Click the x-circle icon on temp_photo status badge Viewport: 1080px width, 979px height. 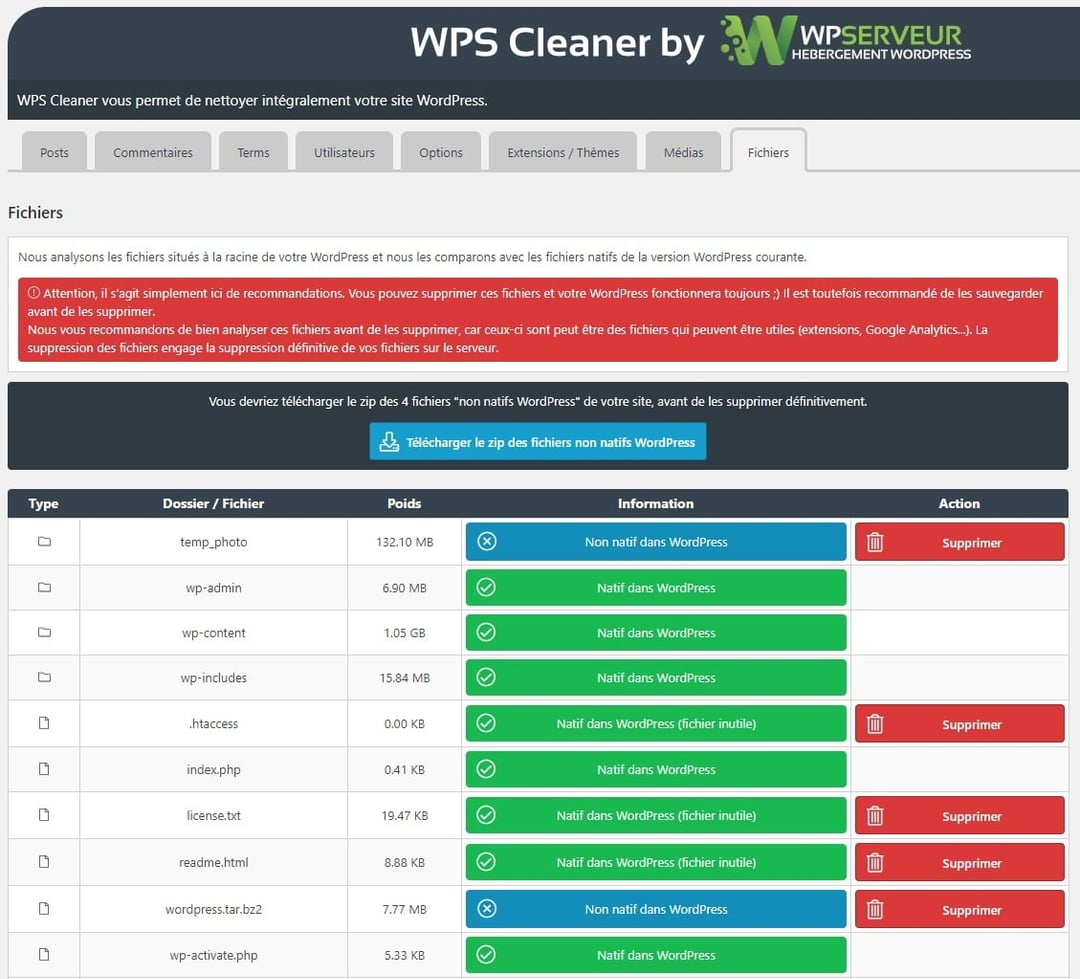486,541
